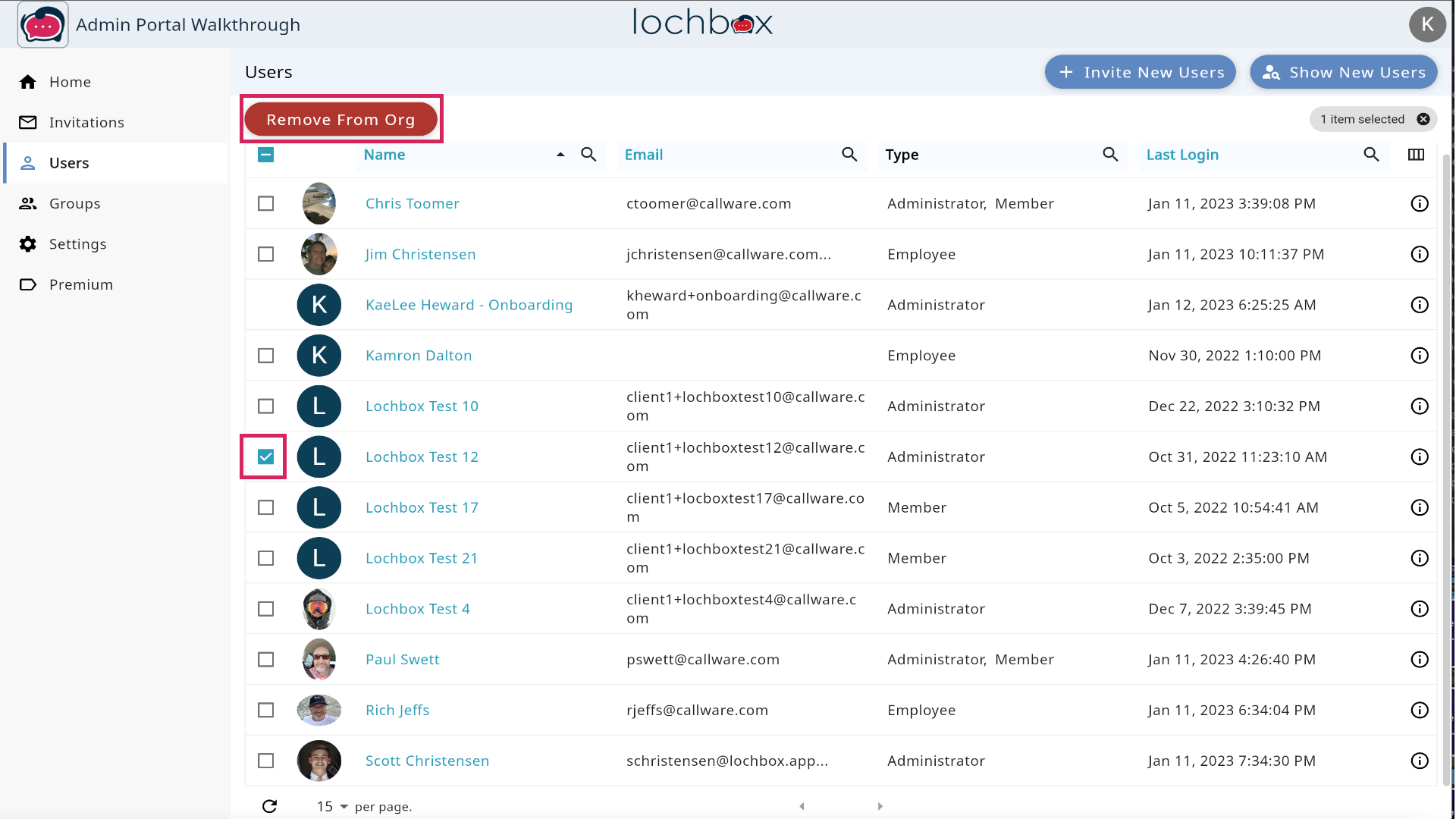Open the 15 per page dropdown
Image resolution: width=1456 pixels, height=819 pixels.
click(333, 806)
